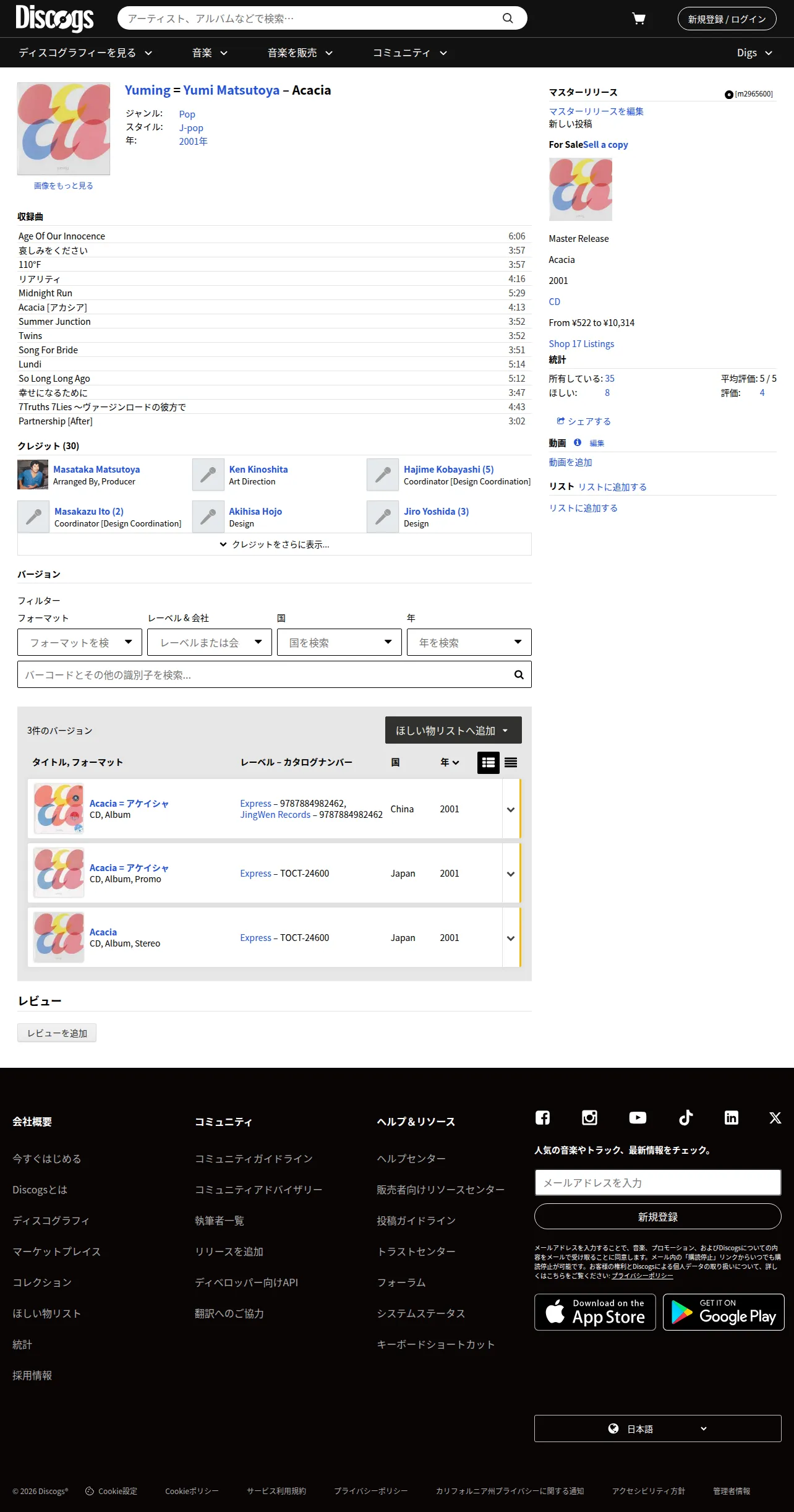The height and width of the screenshot is (1512, 794).
Task: Click the プライバシーポリシー link in the footer bar
Action: point(371,1491)
